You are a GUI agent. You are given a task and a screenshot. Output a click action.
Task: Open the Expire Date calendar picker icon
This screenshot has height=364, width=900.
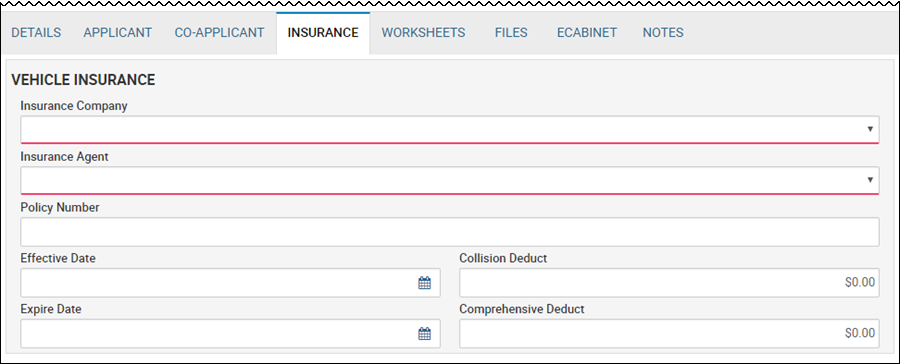click(x=424, y=334)
